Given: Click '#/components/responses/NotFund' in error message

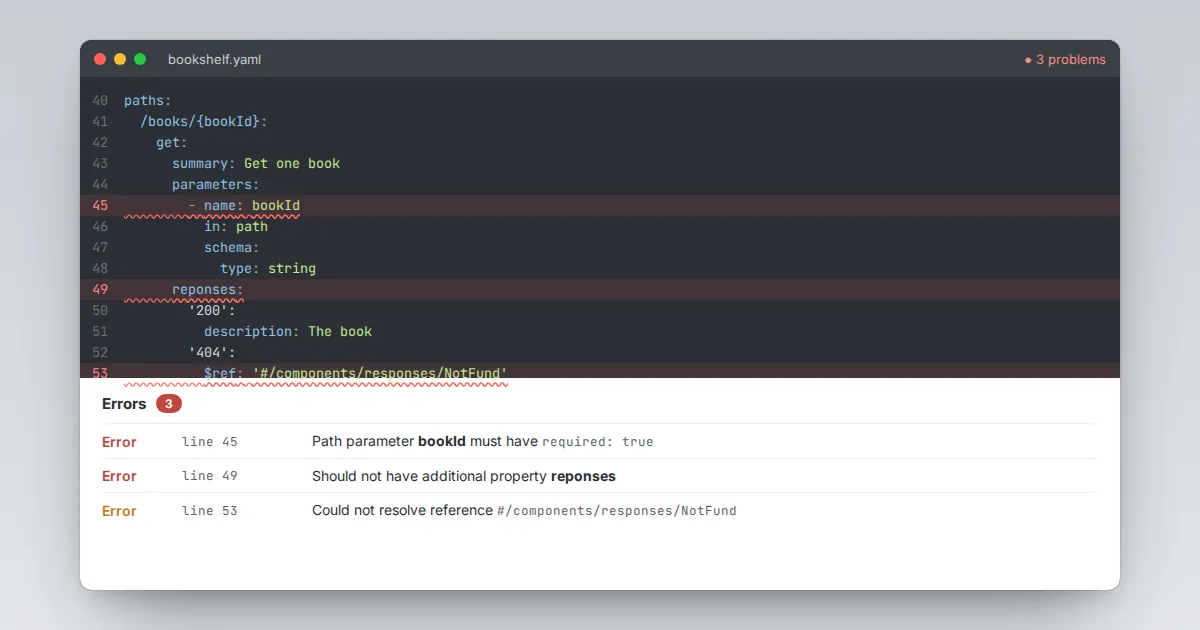Looking at the screenshot, I should [x=617, y=511].
